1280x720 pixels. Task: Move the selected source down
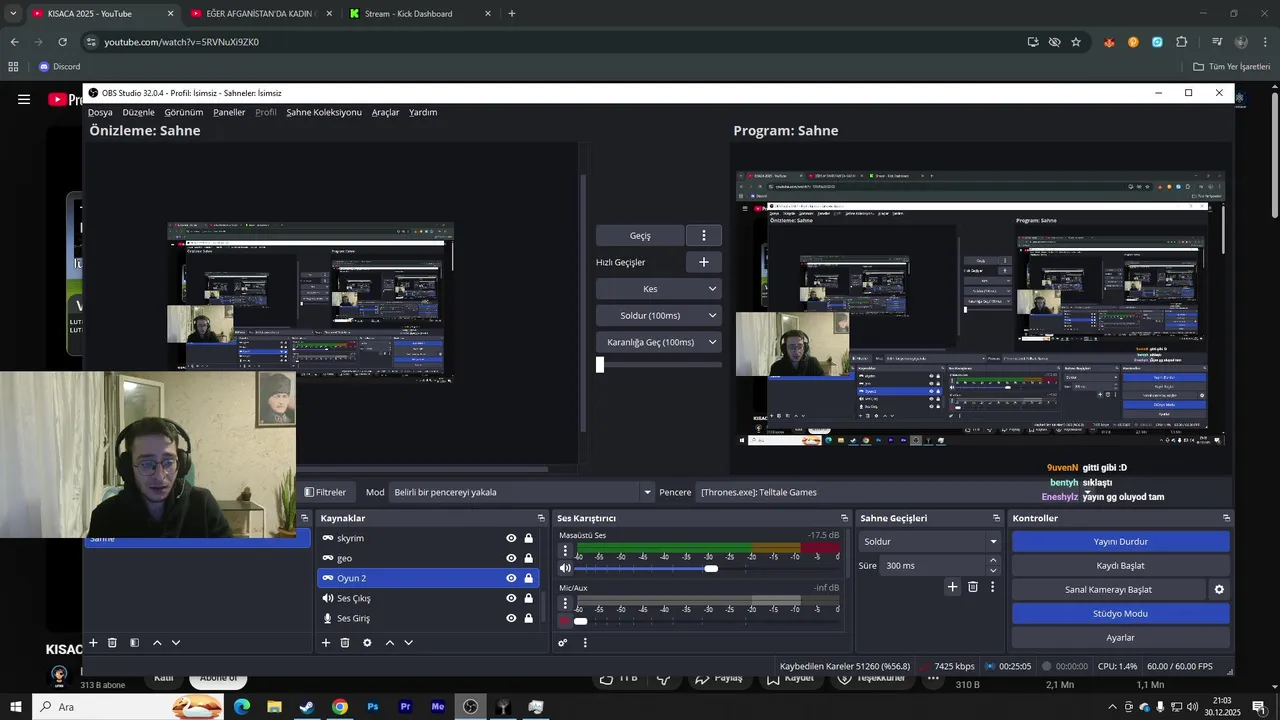408,643
